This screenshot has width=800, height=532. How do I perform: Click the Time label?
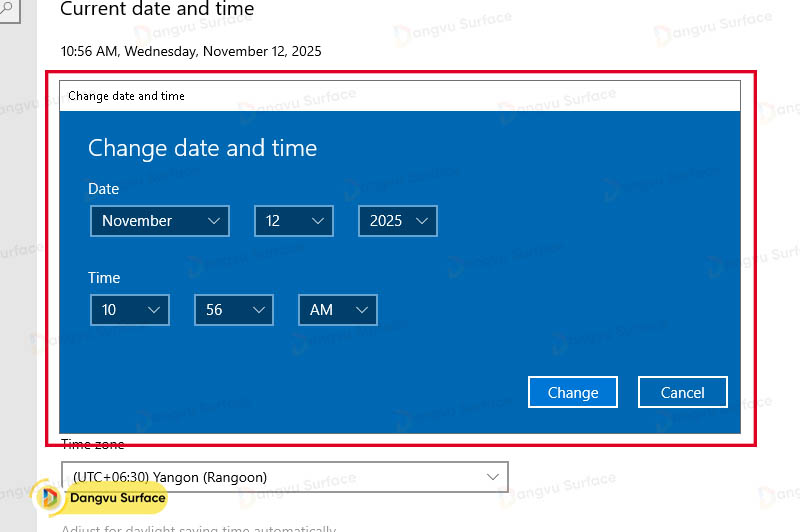pyautogui.click(x=104, y=277)
